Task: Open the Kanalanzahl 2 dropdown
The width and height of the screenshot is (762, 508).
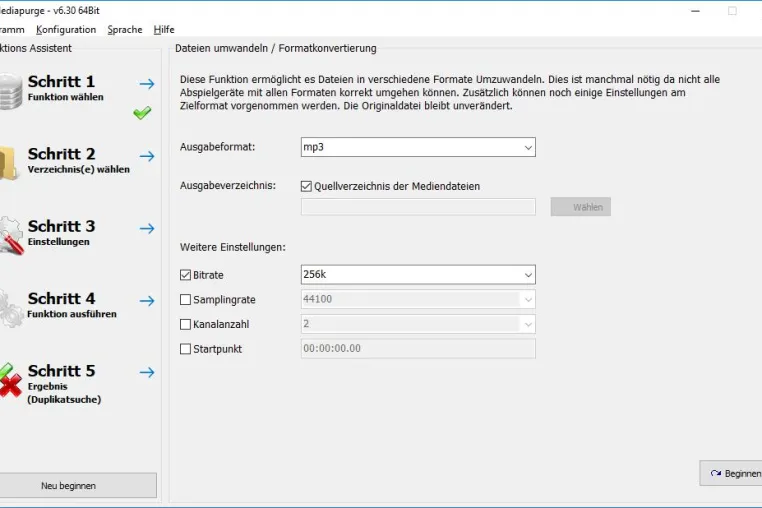Action: pos(418,324)
